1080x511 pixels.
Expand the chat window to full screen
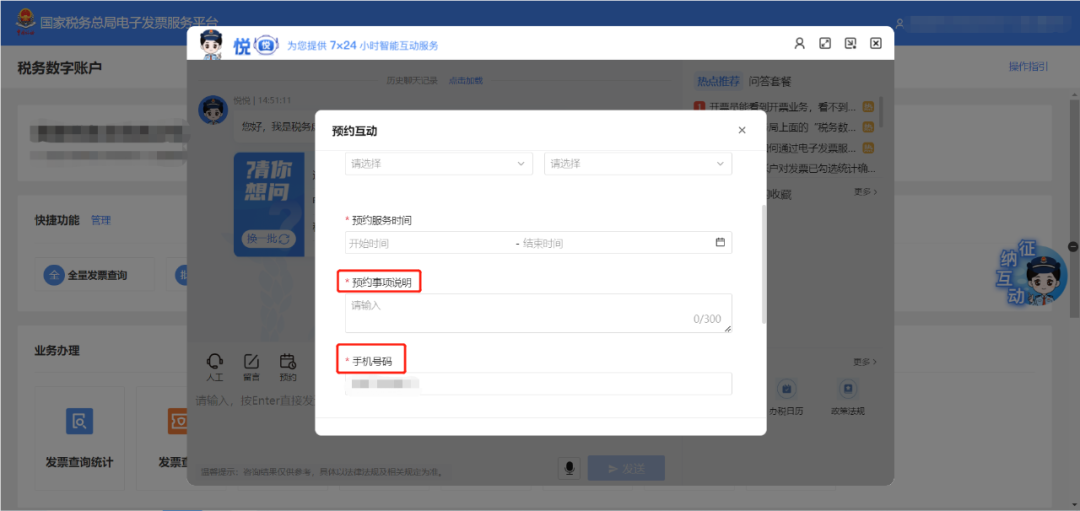[x=824, y=43]
